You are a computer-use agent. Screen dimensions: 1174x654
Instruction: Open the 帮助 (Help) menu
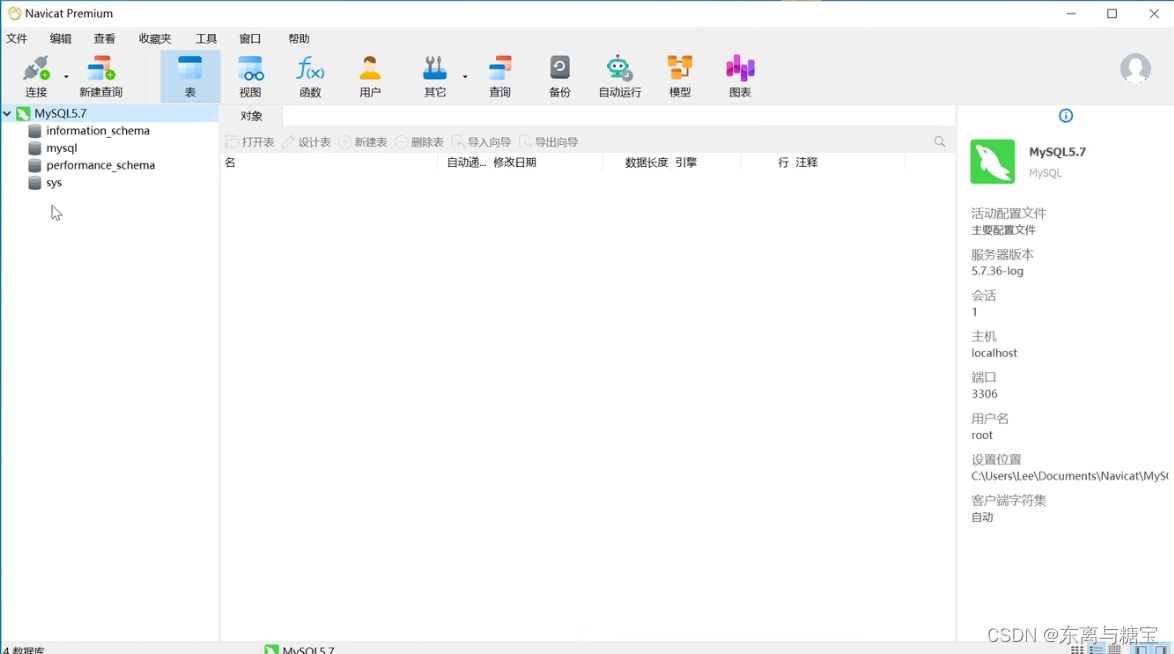coord(299,38)
